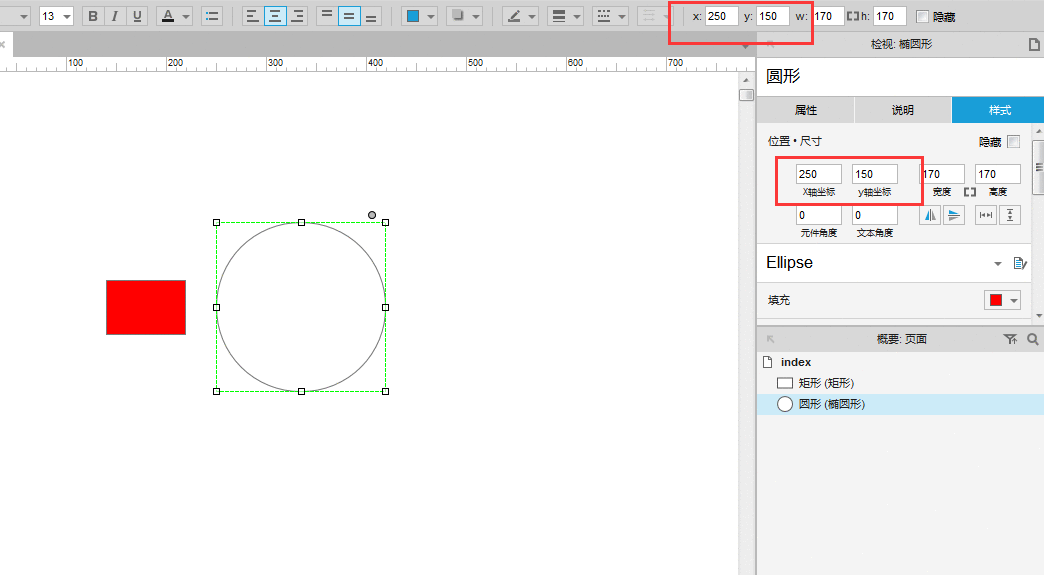Fit width to text

(986, 215)
